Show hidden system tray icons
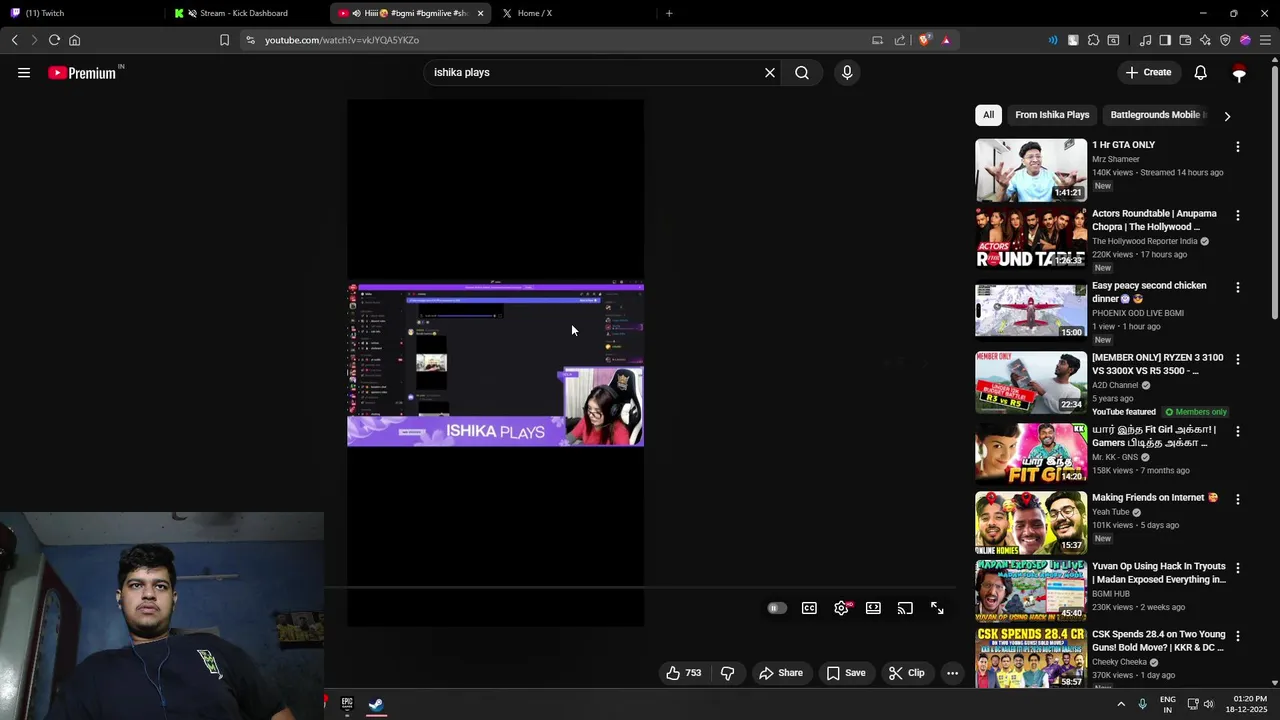Viewport: 1280px width, 720px height. pos(1121,704)
